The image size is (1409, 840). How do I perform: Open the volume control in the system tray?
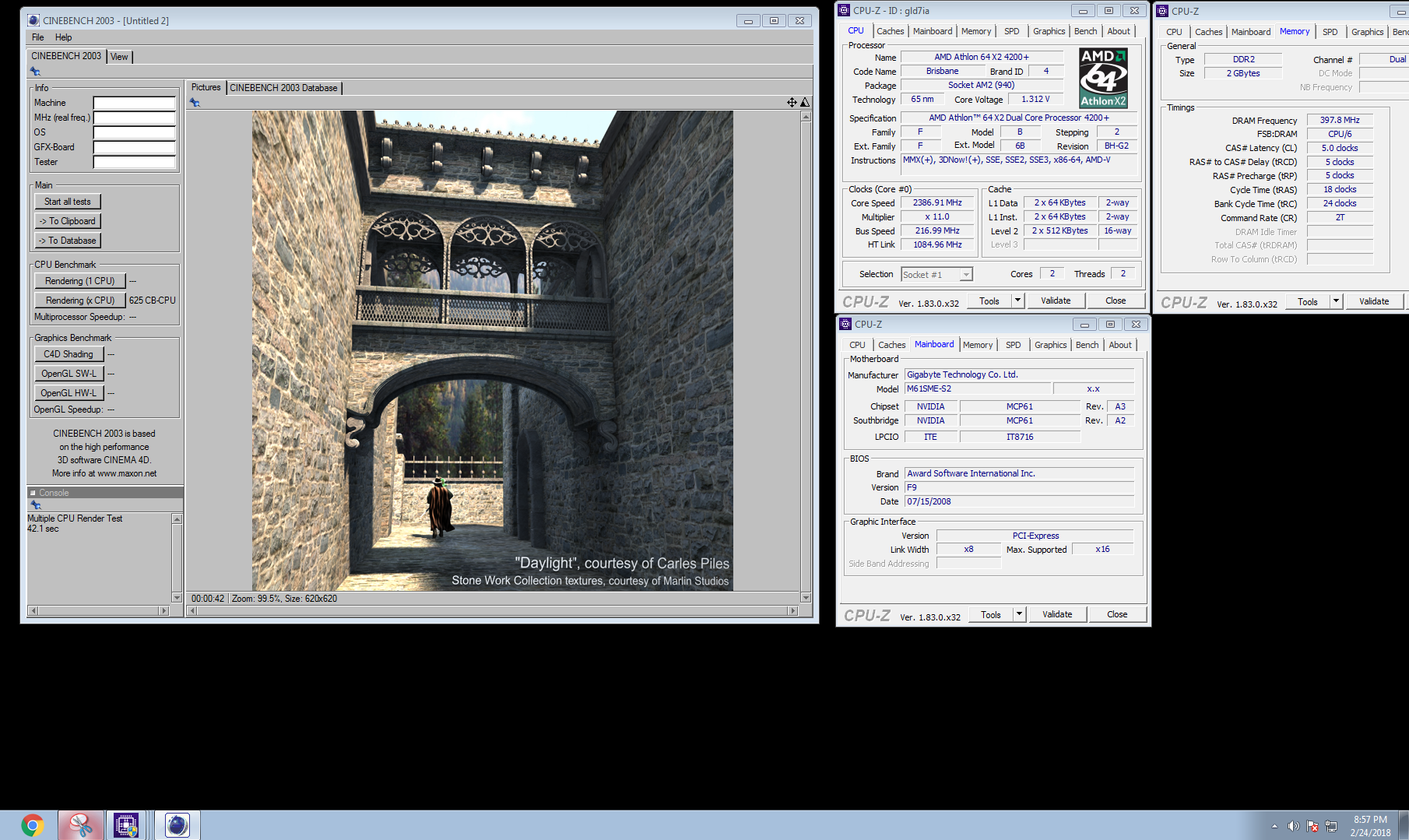coord(1293,826)
